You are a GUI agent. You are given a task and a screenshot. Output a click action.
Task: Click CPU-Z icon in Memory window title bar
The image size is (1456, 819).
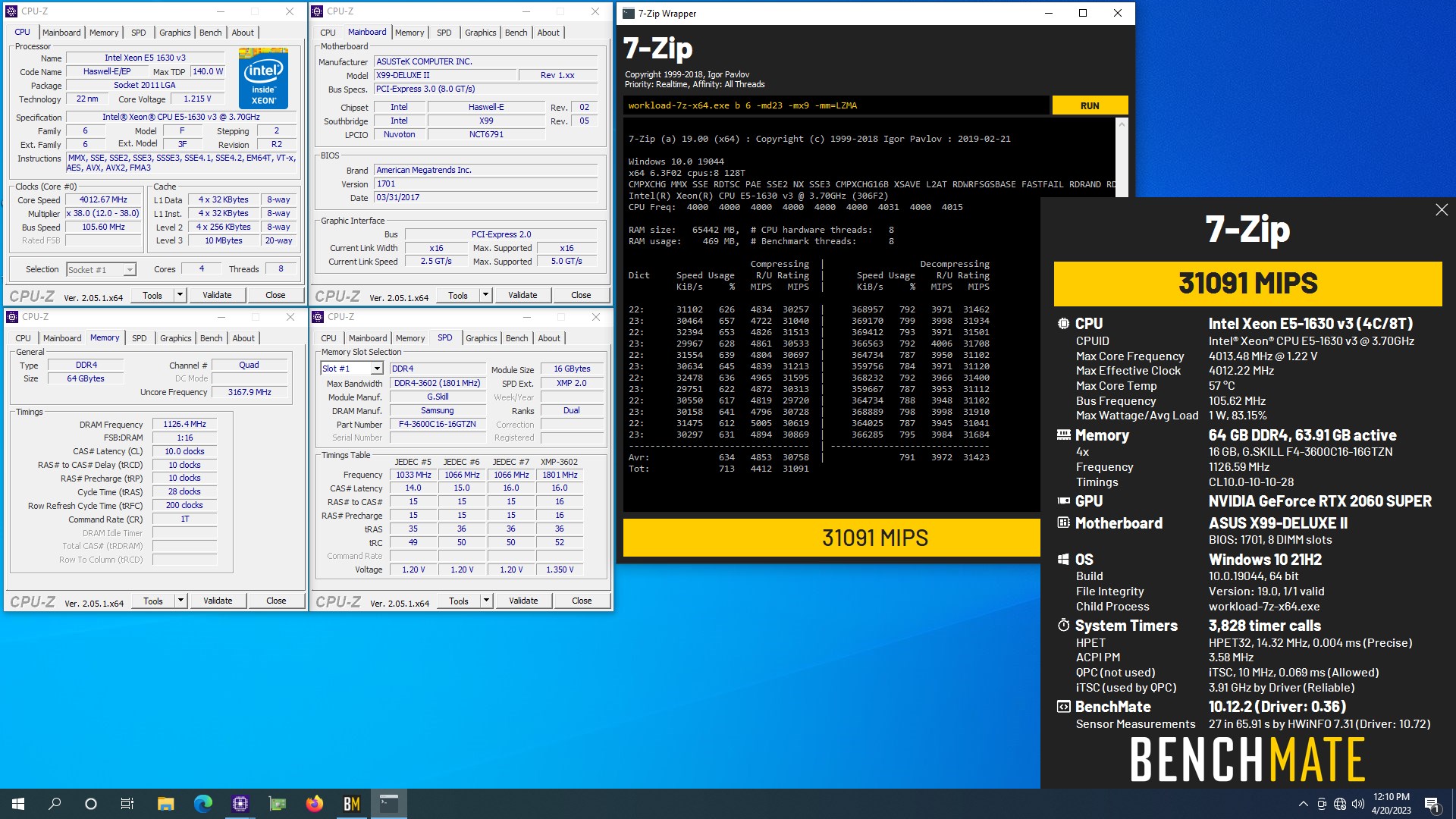pyautogui.click(x=12, y=317)
